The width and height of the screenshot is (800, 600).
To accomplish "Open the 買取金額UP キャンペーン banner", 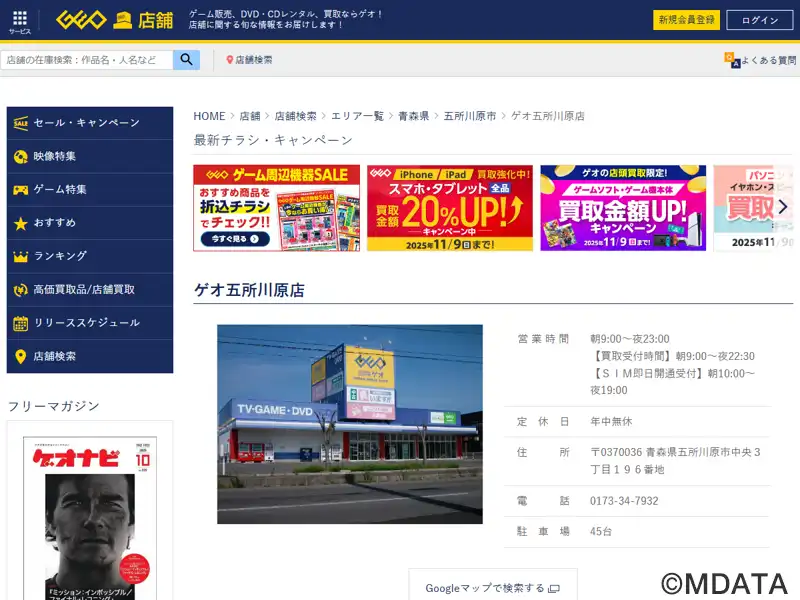I will 623,208.
